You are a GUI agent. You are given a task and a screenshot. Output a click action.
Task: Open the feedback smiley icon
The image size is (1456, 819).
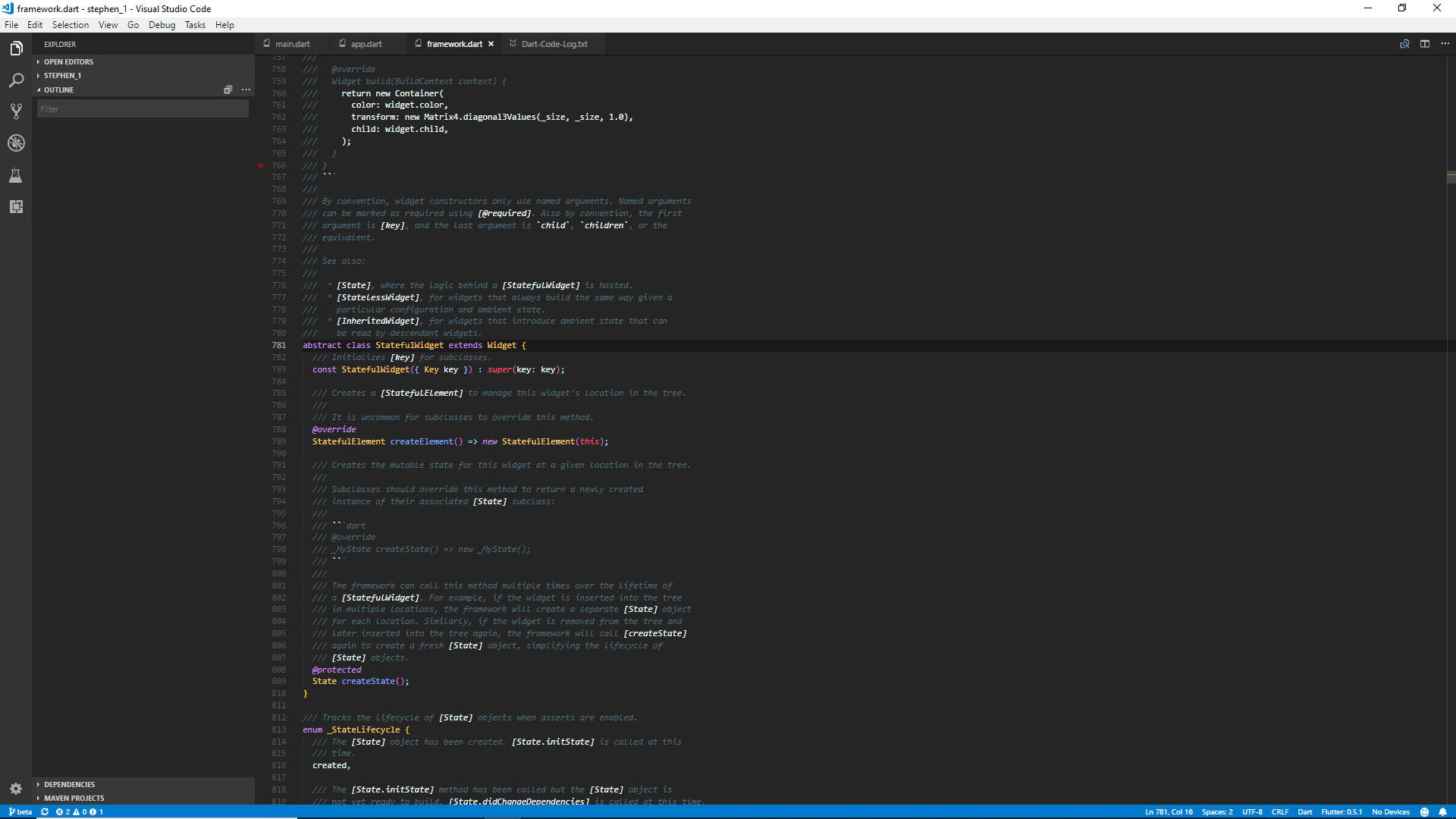coord(1424,811)
